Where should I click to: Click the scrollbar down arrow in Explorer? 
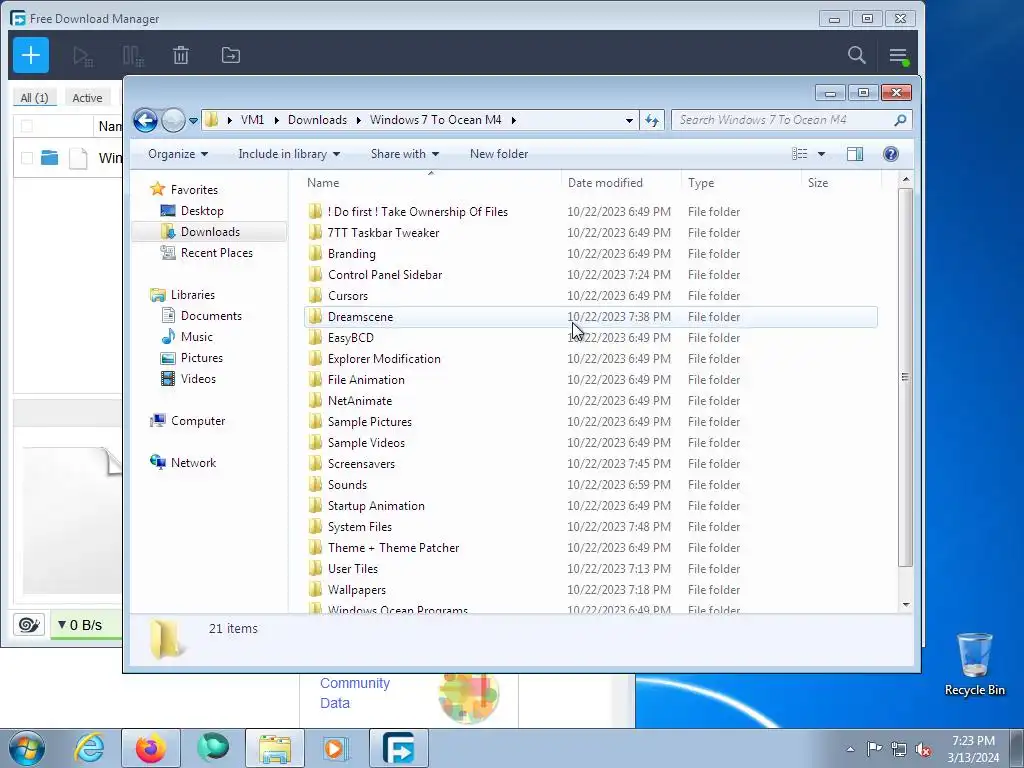tap(906, 605)
